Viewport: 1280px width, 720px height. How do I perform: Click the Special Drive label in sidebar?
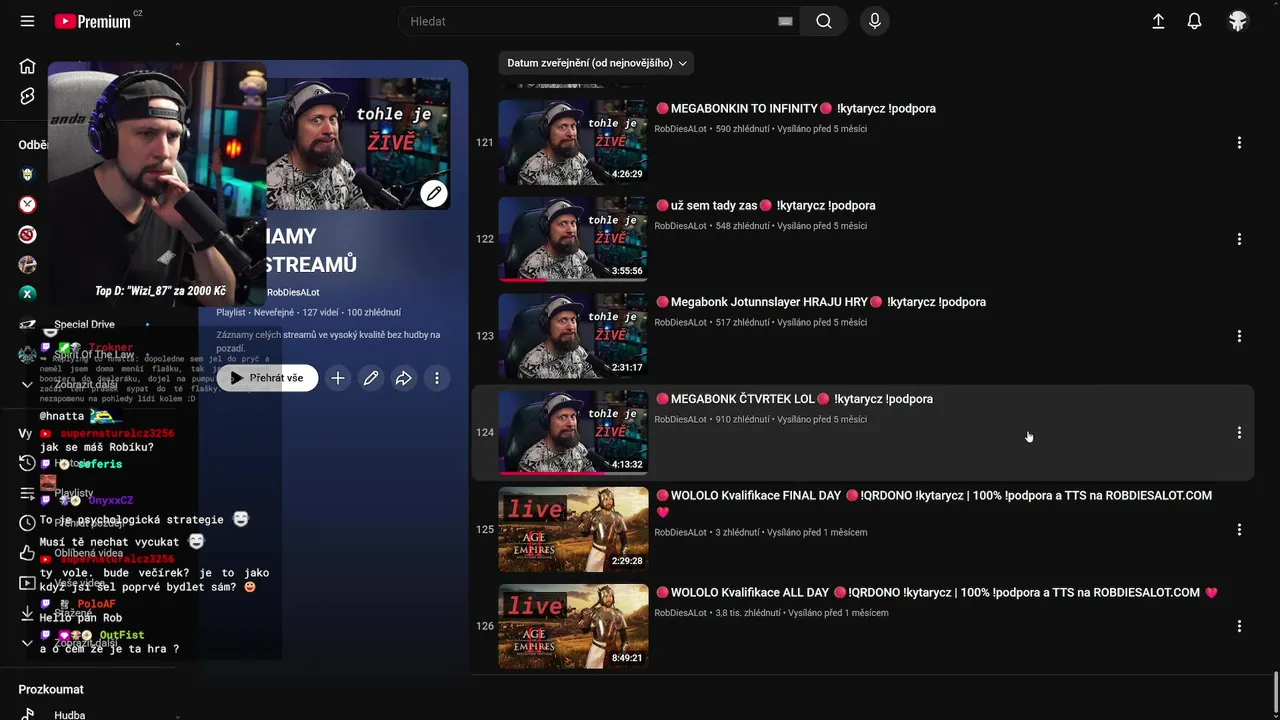click(x=85, y=324)
